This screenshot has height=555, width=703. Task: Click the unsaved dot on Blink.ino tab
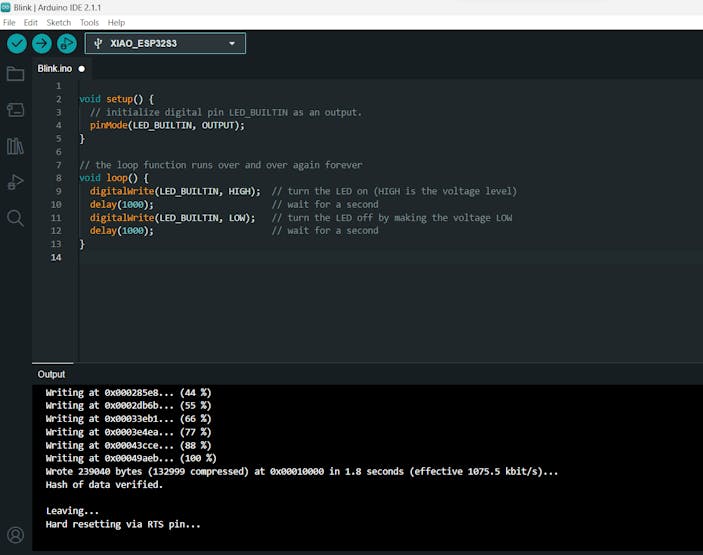pyautogui.click(x=82, y=69)
